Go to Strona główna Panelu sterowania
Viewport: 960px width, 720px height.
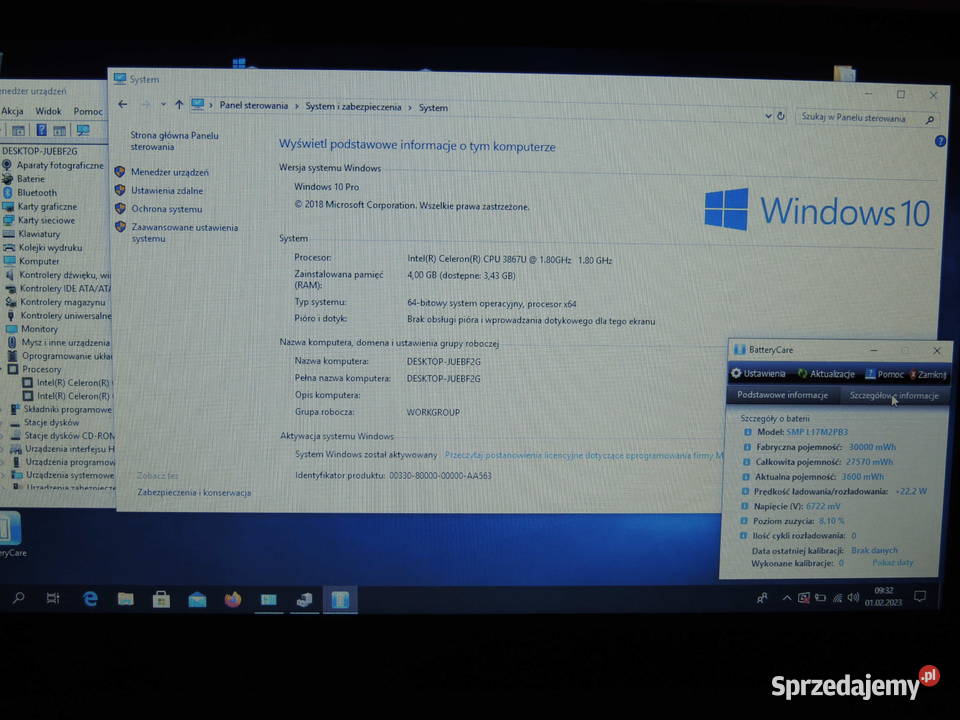pos(174,141)
